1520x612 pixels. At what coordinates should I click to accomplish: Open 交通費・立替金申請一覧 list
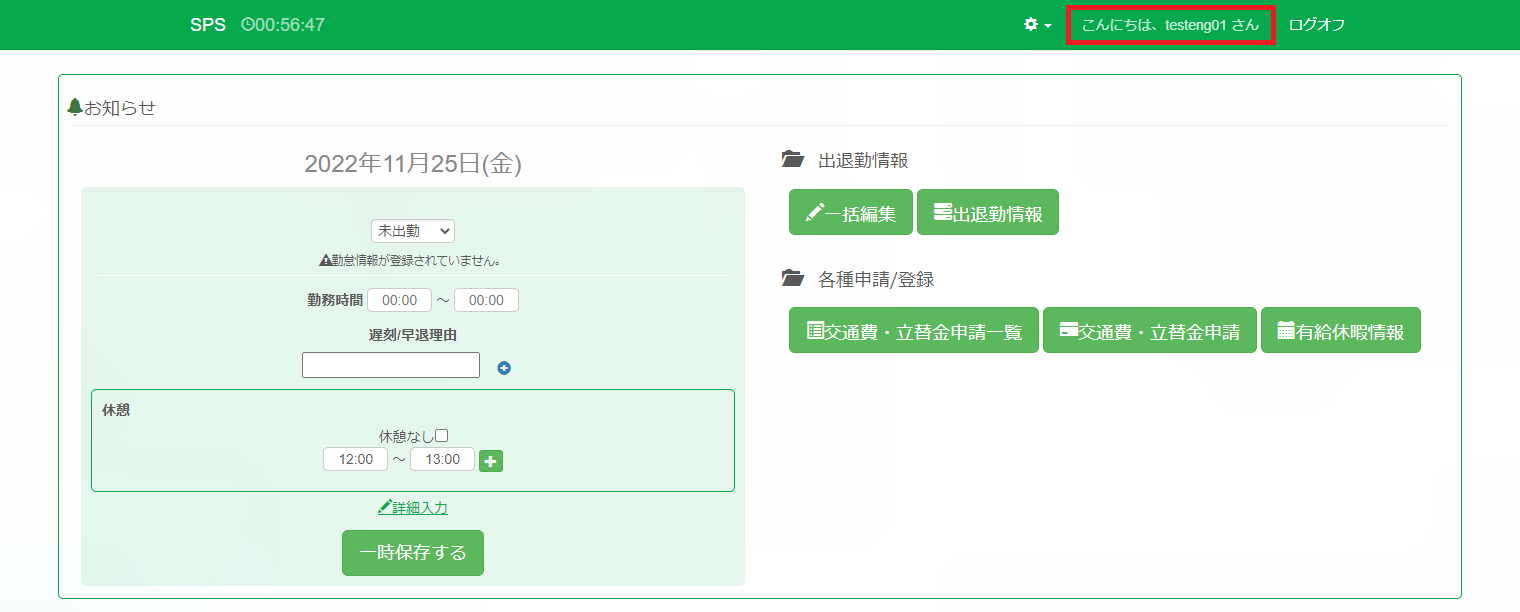coord(913,331)
